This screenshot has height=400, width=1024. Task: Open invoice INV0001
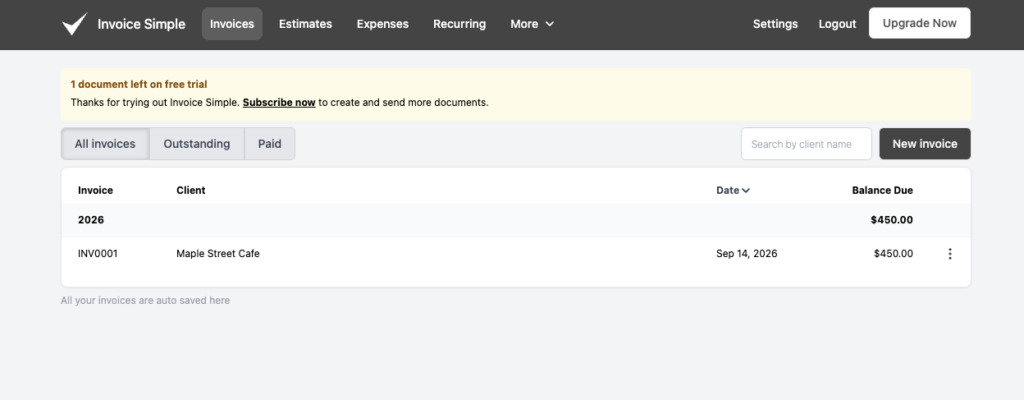tap(98, 254)
